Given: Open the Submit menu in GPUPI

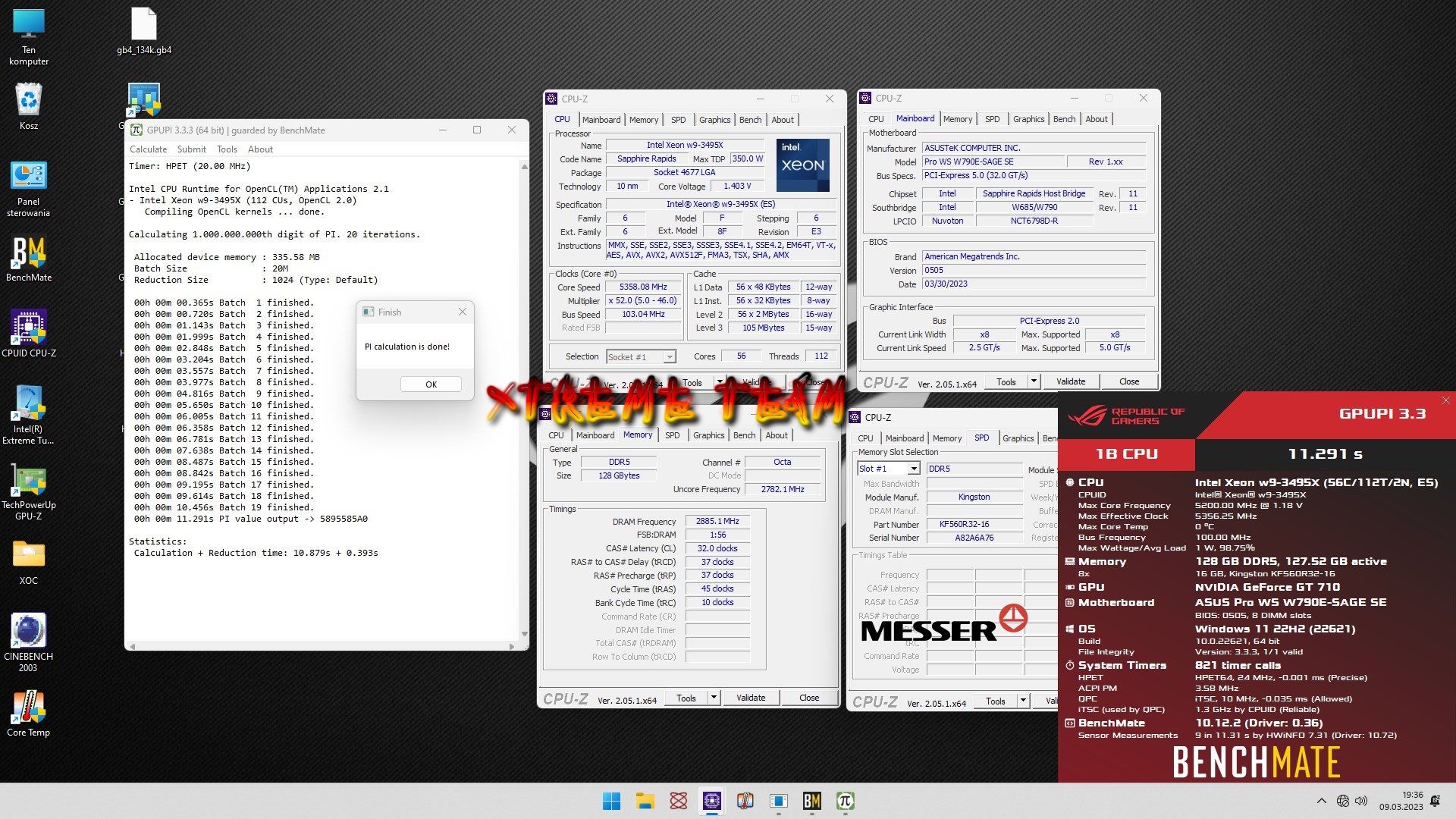Looking at the screenshot, I should point(192,149).
